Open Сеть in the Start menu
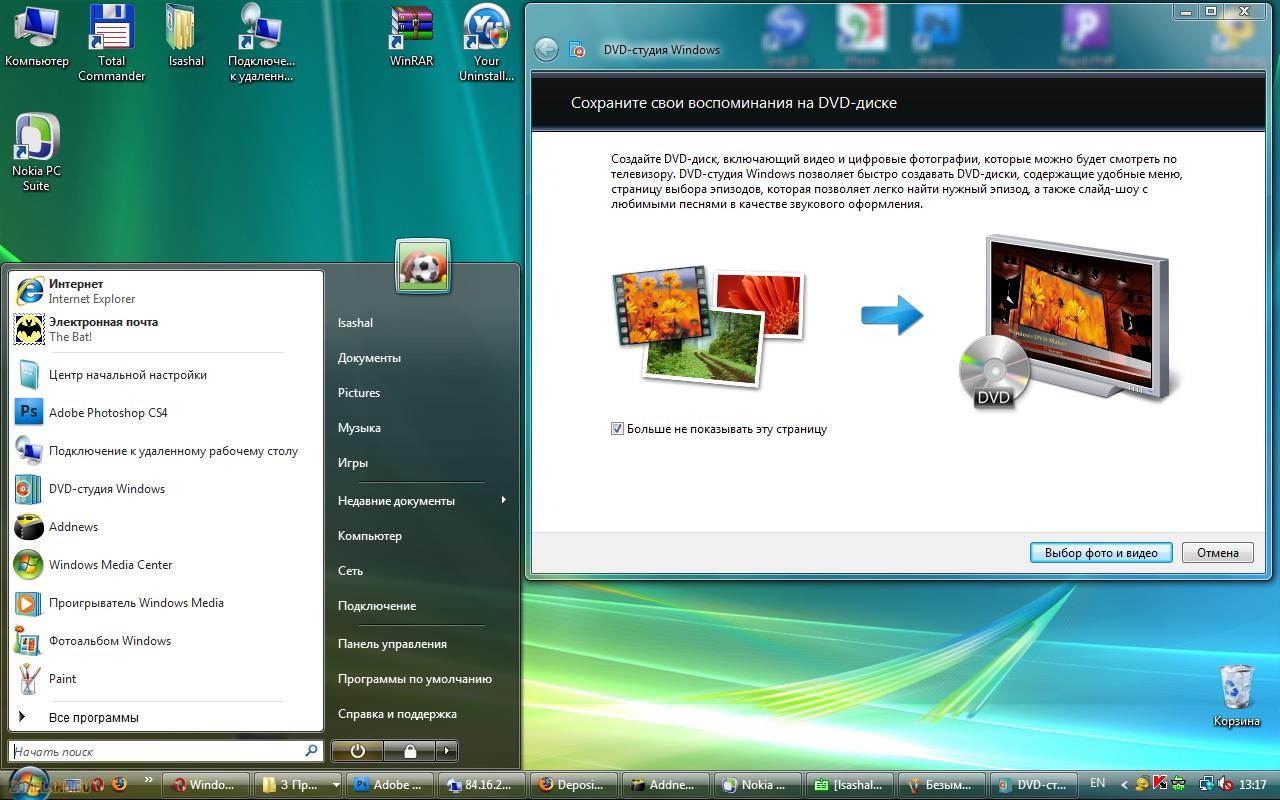The image size is (1280, 800). 350,570
